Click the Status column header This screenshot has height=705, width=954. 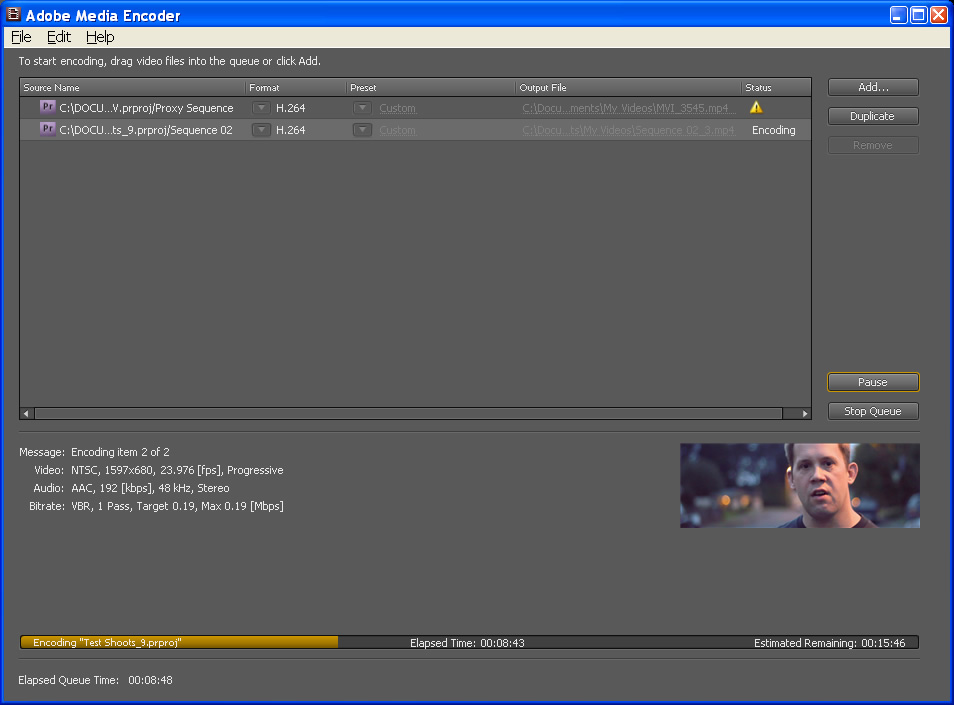[776, 88]
